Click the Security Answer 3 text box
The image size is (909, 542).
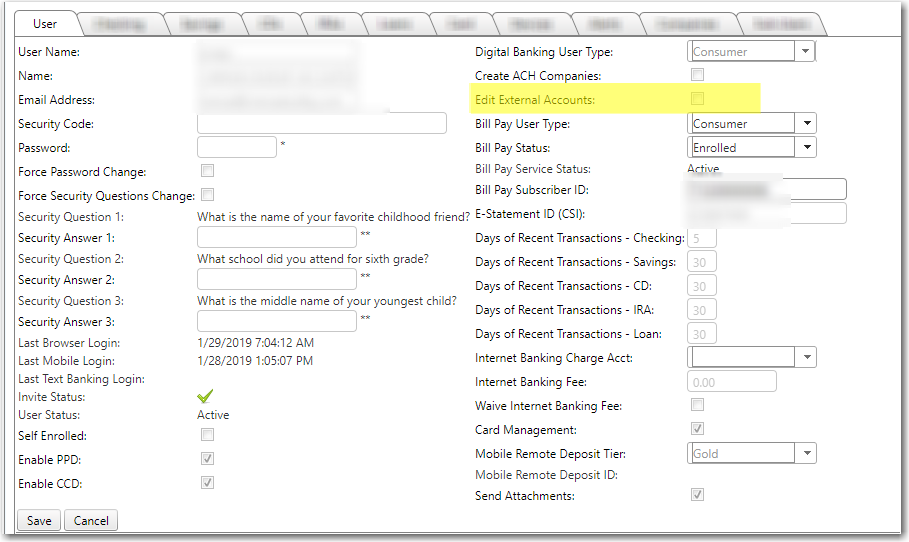[277, 322]
